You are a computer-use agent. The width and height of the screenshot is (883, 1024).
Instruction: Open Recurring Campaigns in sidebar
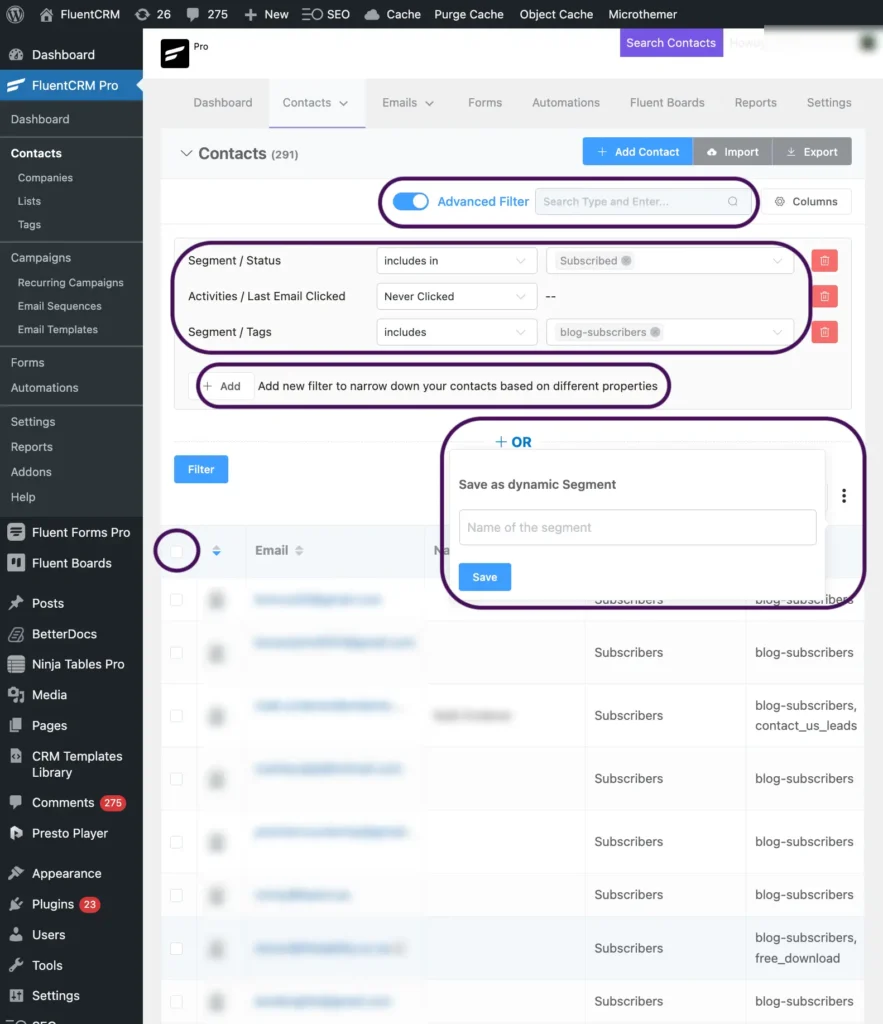[71, 282]
